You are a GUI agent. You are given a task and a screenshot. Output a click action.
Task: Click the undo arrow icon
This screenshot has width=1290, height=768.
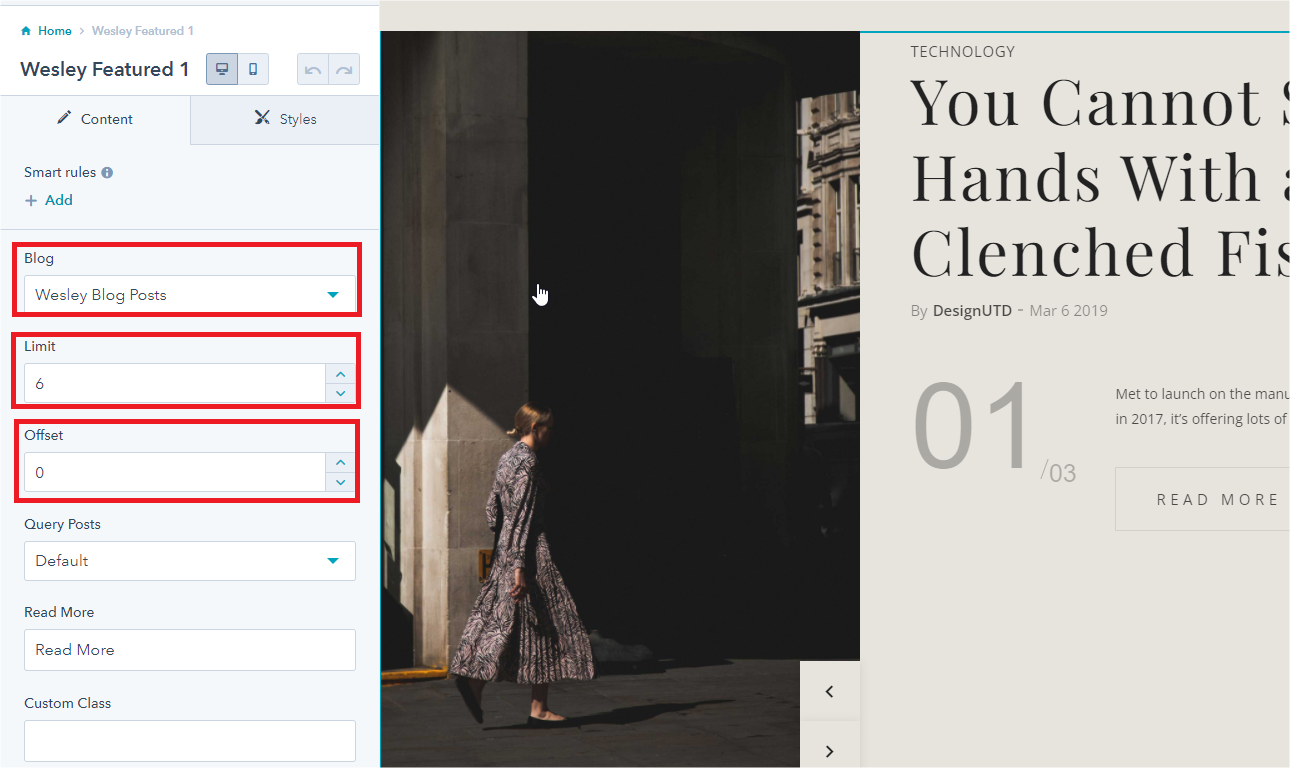313,70
